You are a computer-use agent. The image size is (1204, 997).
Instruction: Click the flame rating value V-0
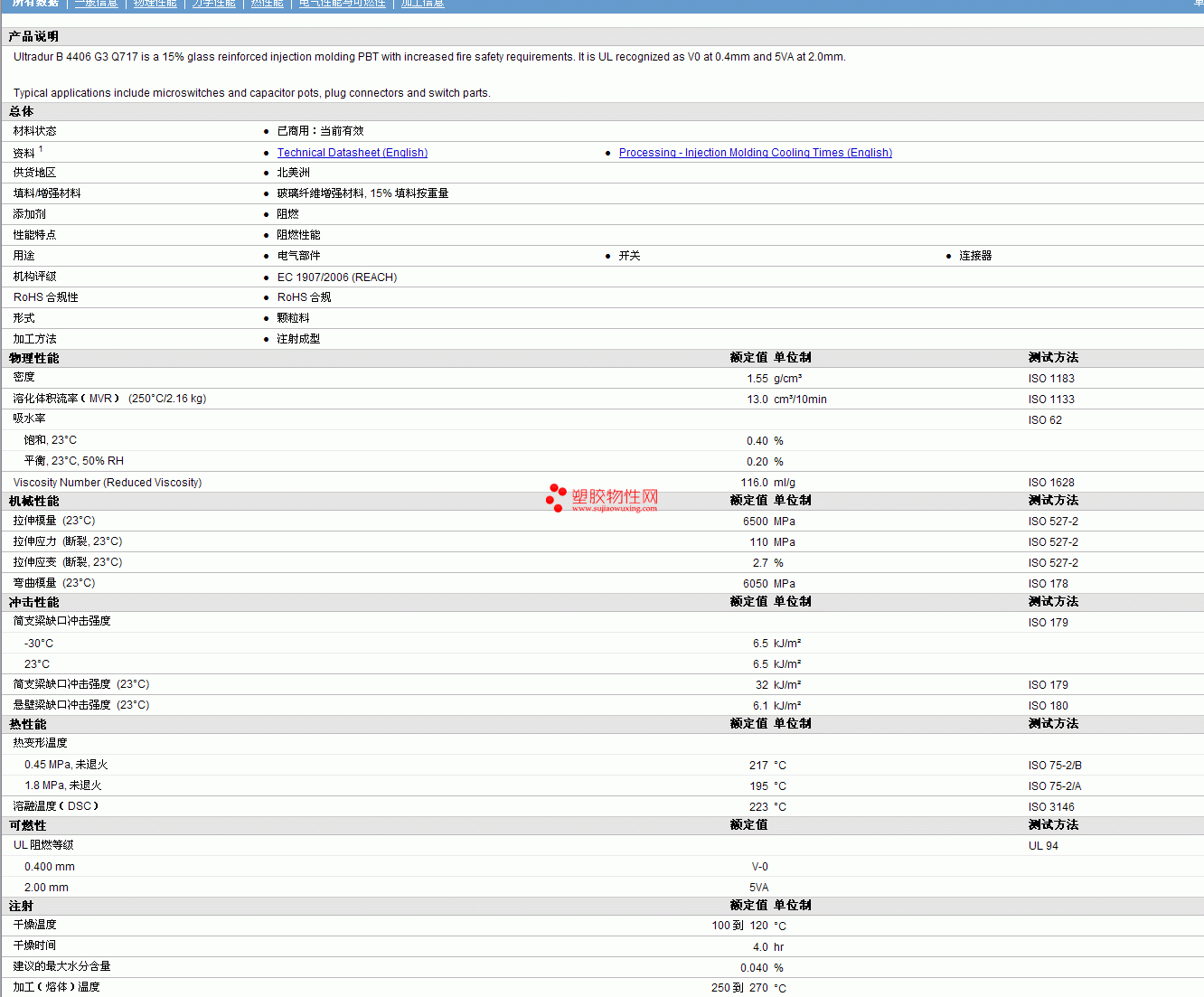[760, 867]
